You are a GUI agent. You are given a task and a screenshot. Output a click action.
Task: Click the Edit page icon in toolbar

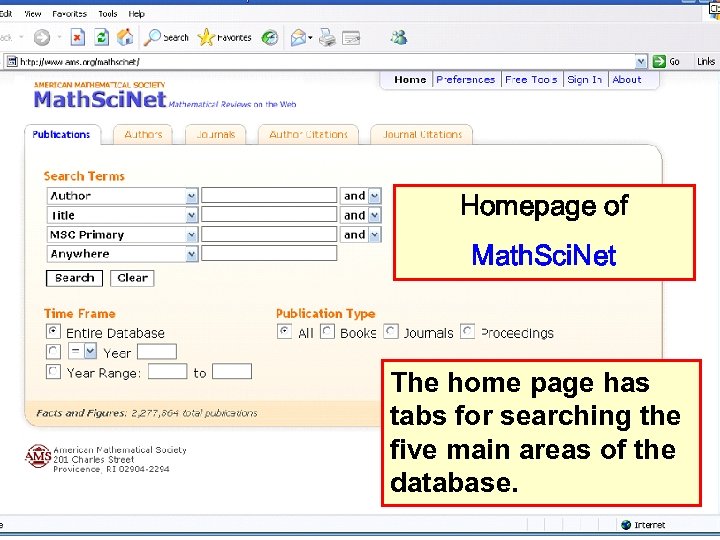351,38
